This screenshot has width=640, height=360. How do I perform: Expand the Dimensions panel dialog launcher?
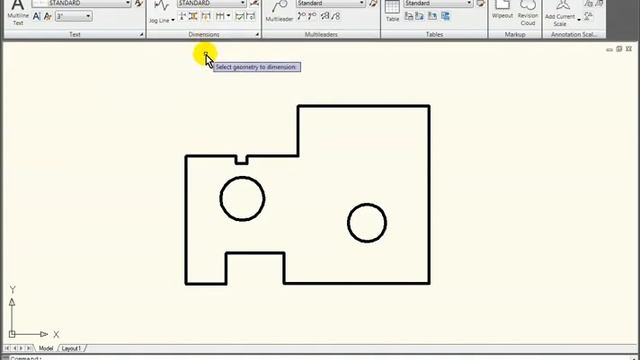pyautogui.click(x=258, y=35)
